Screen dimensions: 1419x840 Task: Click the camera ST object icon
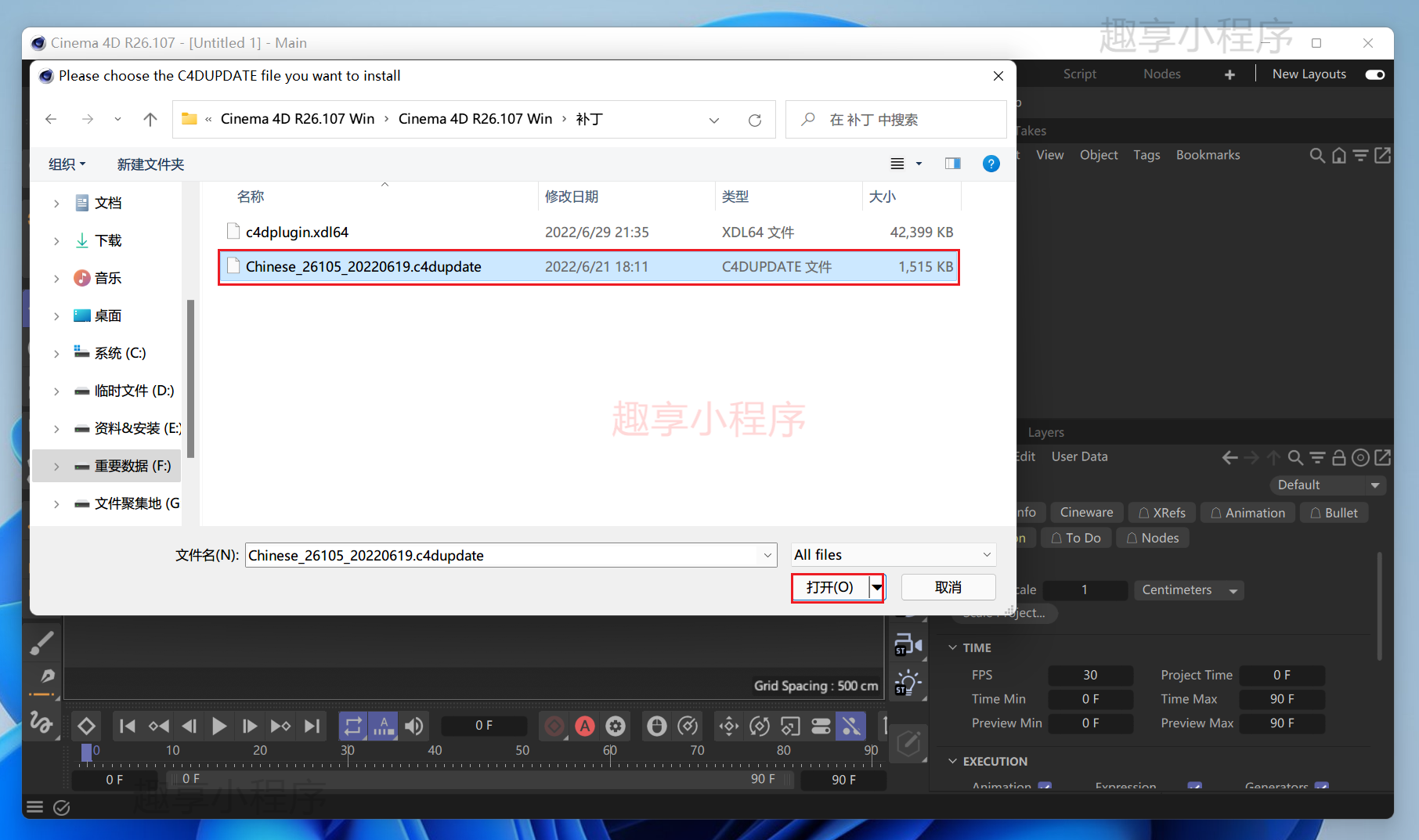(x=908, y=644)
